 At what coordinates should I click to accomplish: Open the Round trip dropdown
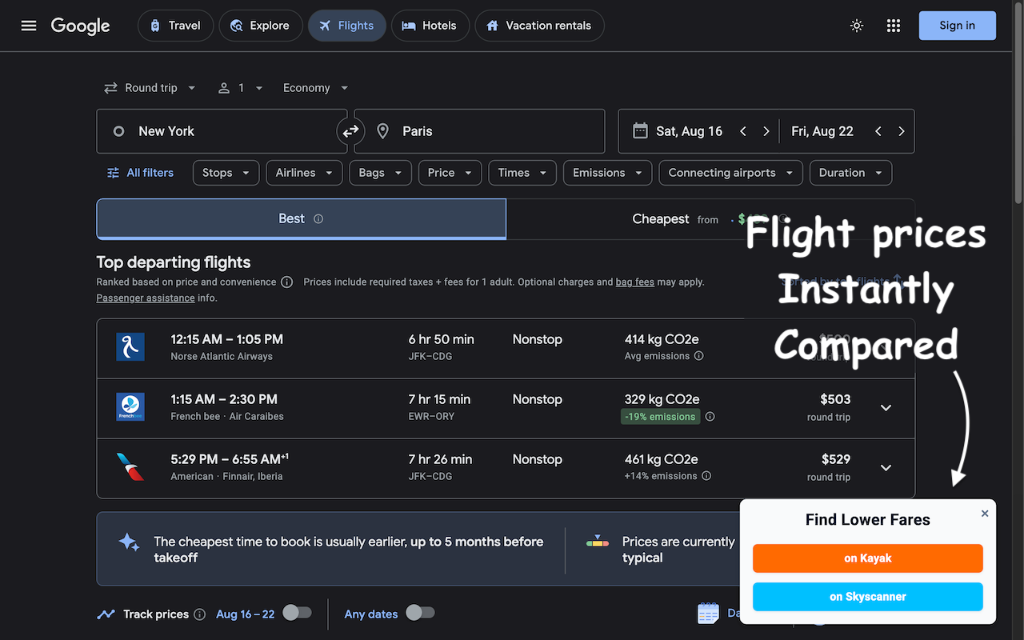[151, 88]
